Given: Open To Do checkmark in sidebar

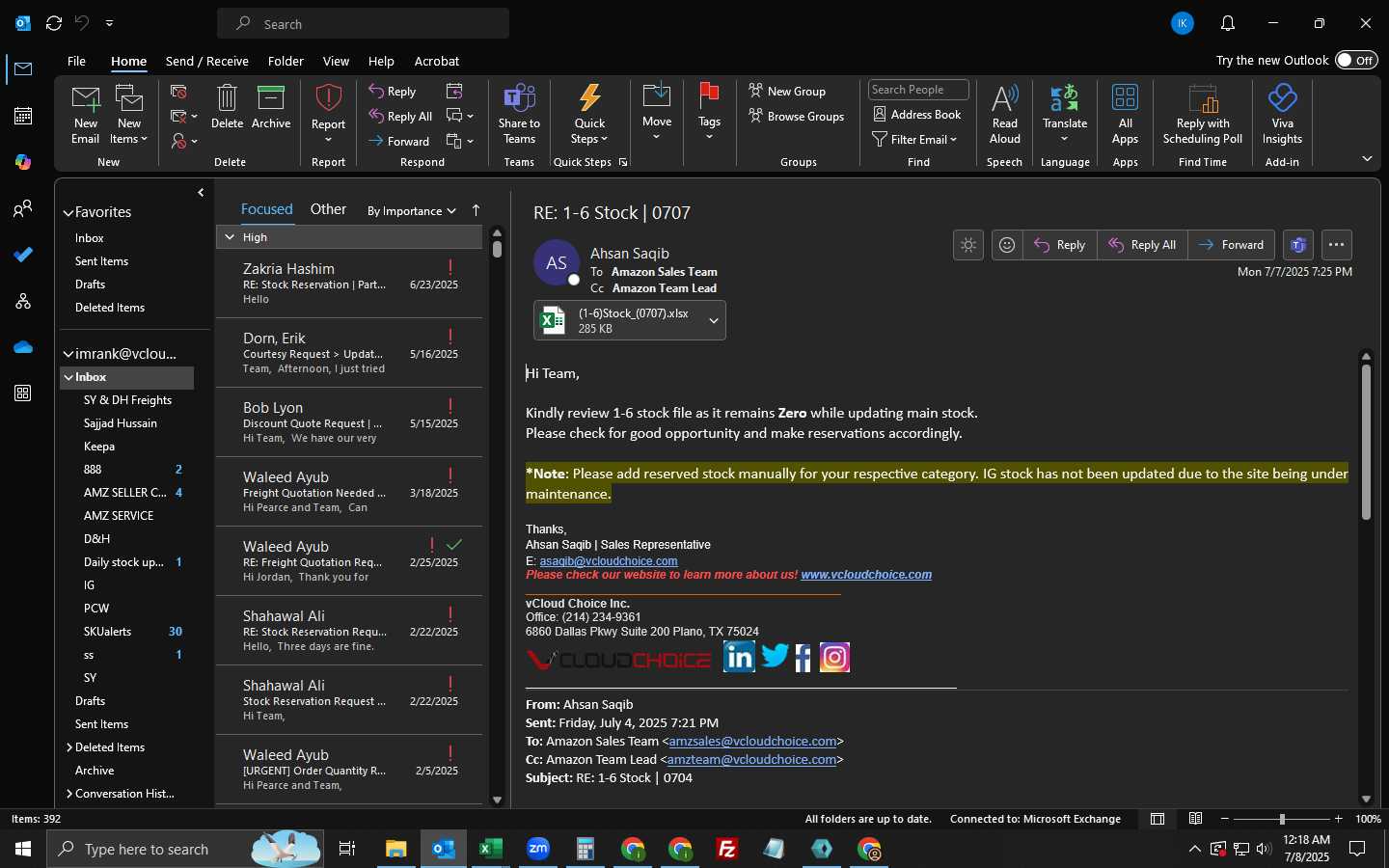Looking at the screenshot, I should [23, 255].
